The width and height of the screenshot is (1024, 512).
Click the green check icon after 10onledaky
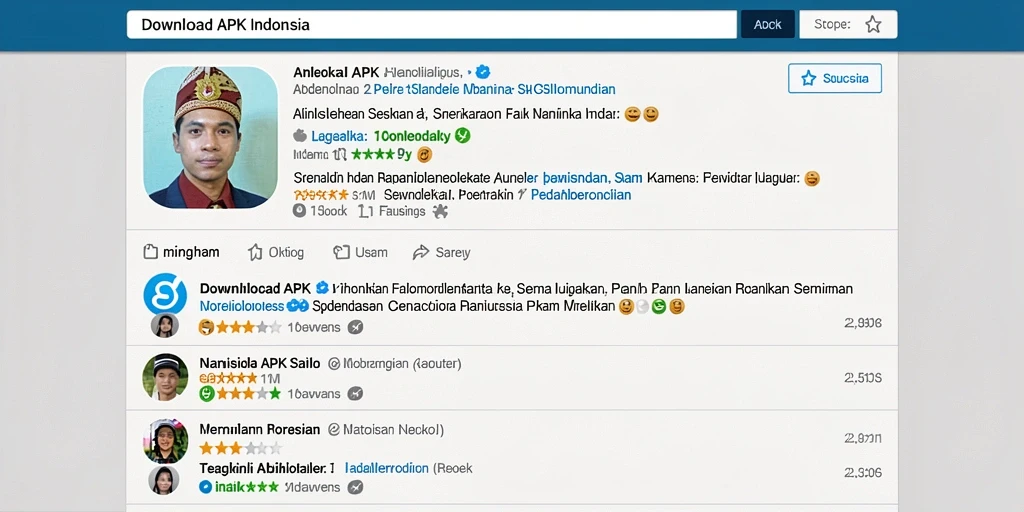pyautogui.click(x=462, y=136)
